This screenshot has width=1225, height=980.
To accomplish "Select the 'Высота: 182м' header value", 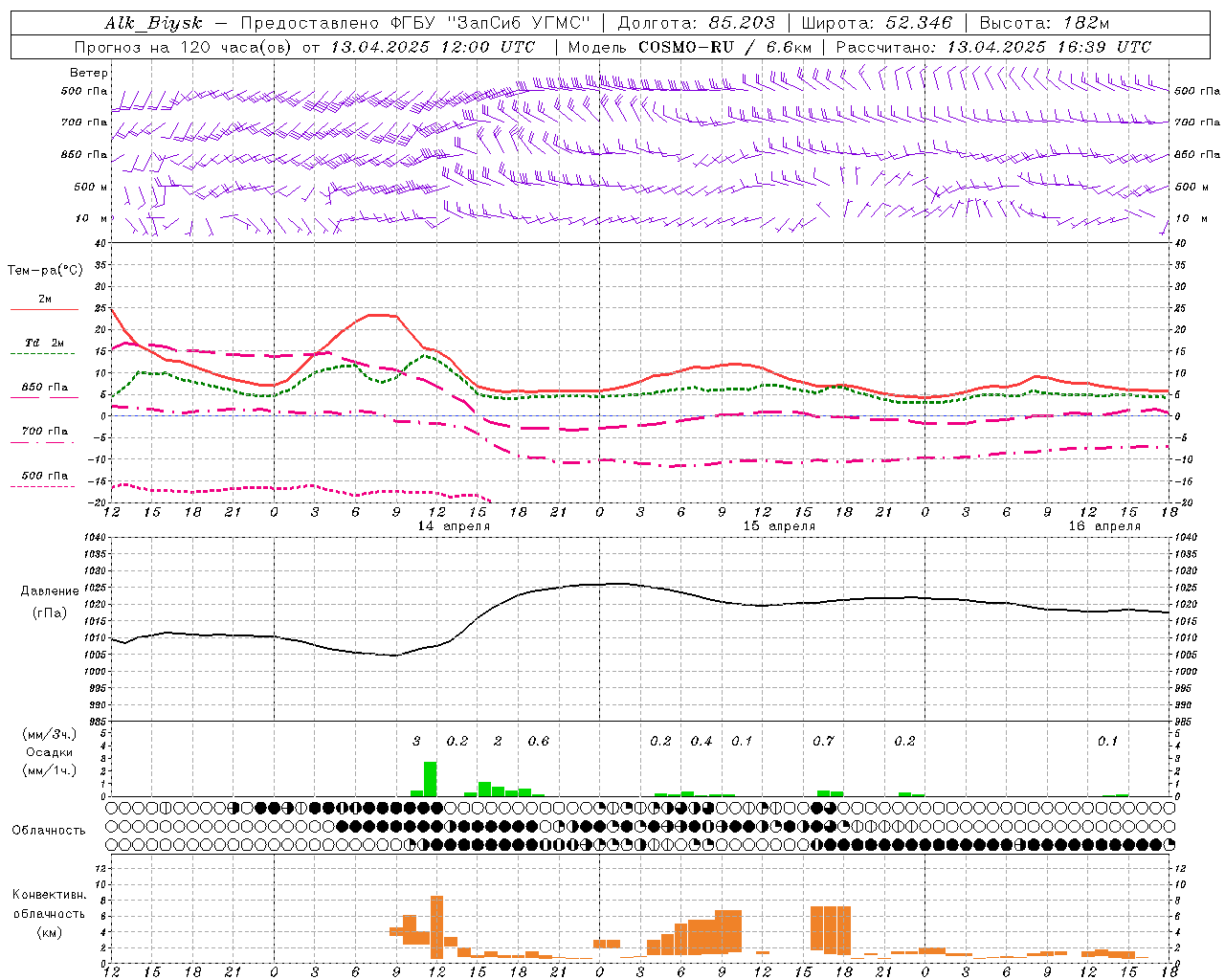I will (1045, 23).
